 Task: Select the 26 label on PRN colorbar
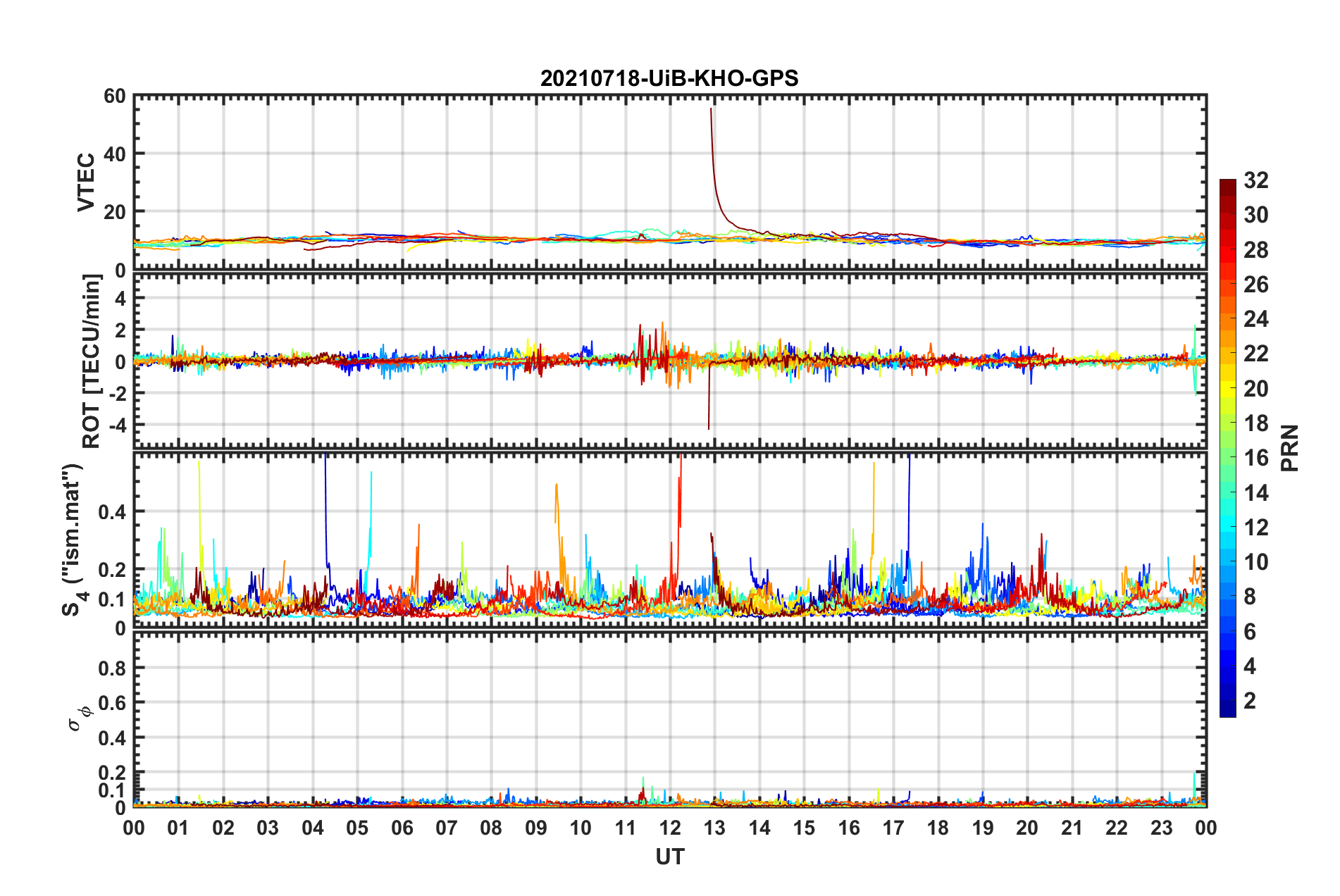tap(1255, 285)
